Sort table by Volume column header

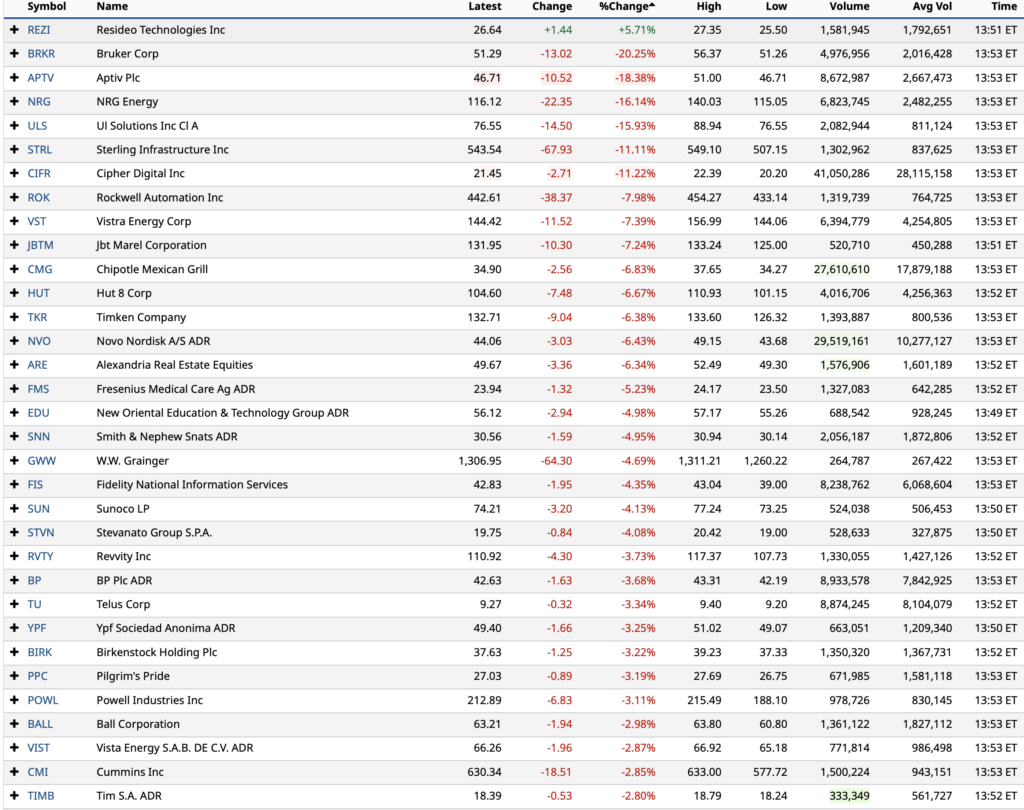[x=848, y=7]
